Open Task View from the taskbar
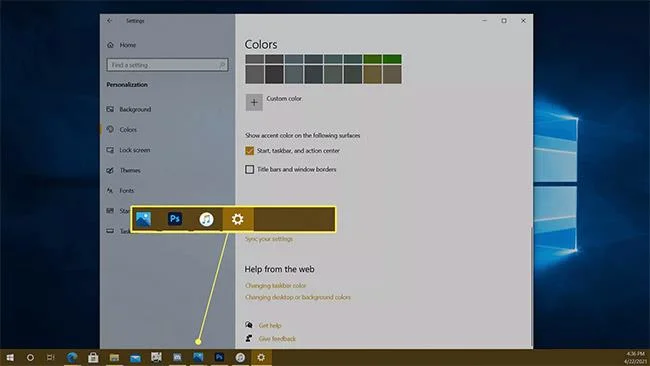This screenshot has height=366, width=650. pos(51,357)
